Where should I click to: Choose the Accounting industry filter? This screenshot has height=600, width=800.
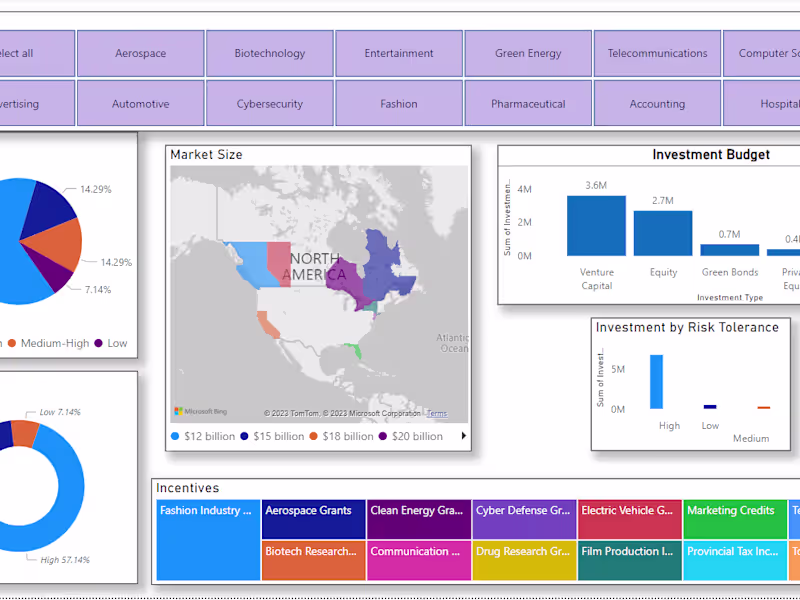657,103
